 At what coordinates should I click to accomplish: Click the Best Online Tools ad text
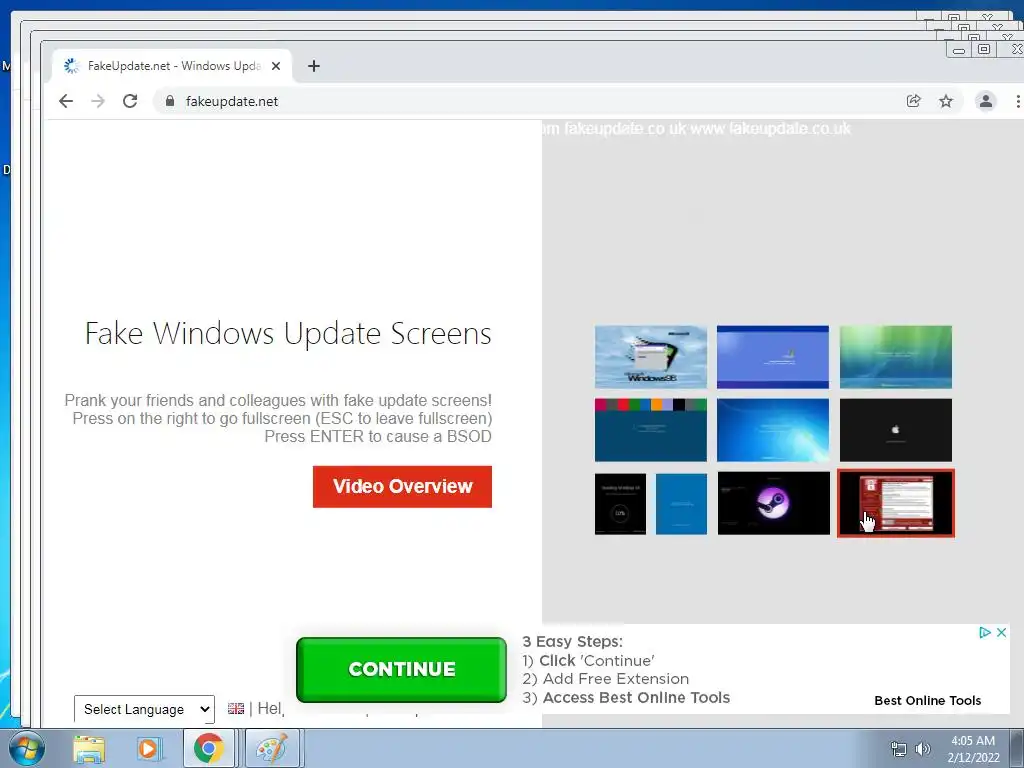927,701
